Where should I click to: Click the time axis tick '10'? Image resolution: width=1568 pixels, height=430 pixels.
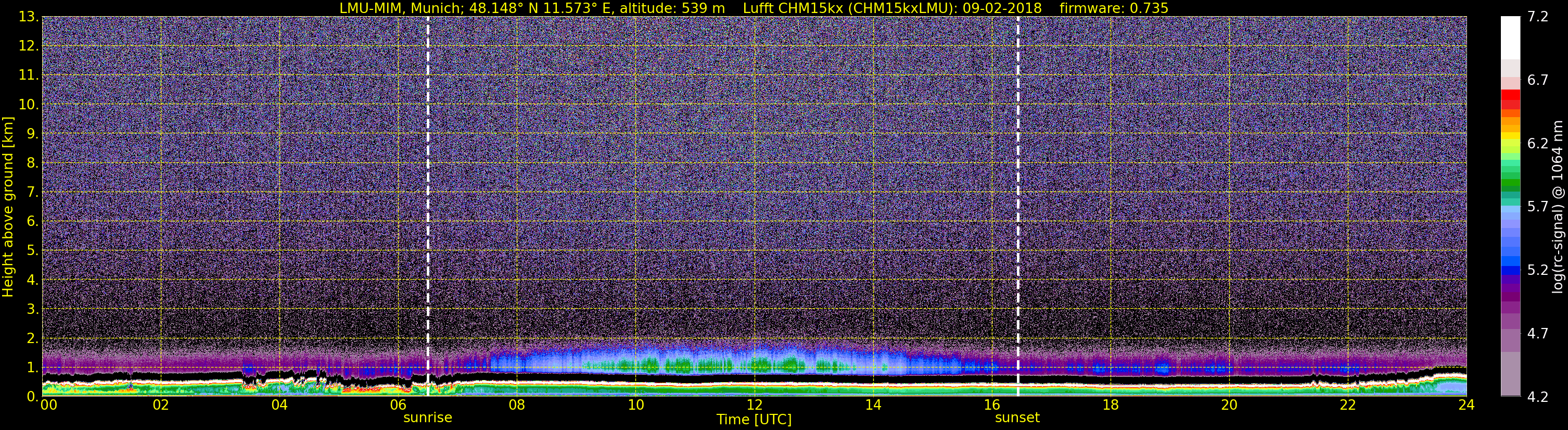(x=635, y=405)
